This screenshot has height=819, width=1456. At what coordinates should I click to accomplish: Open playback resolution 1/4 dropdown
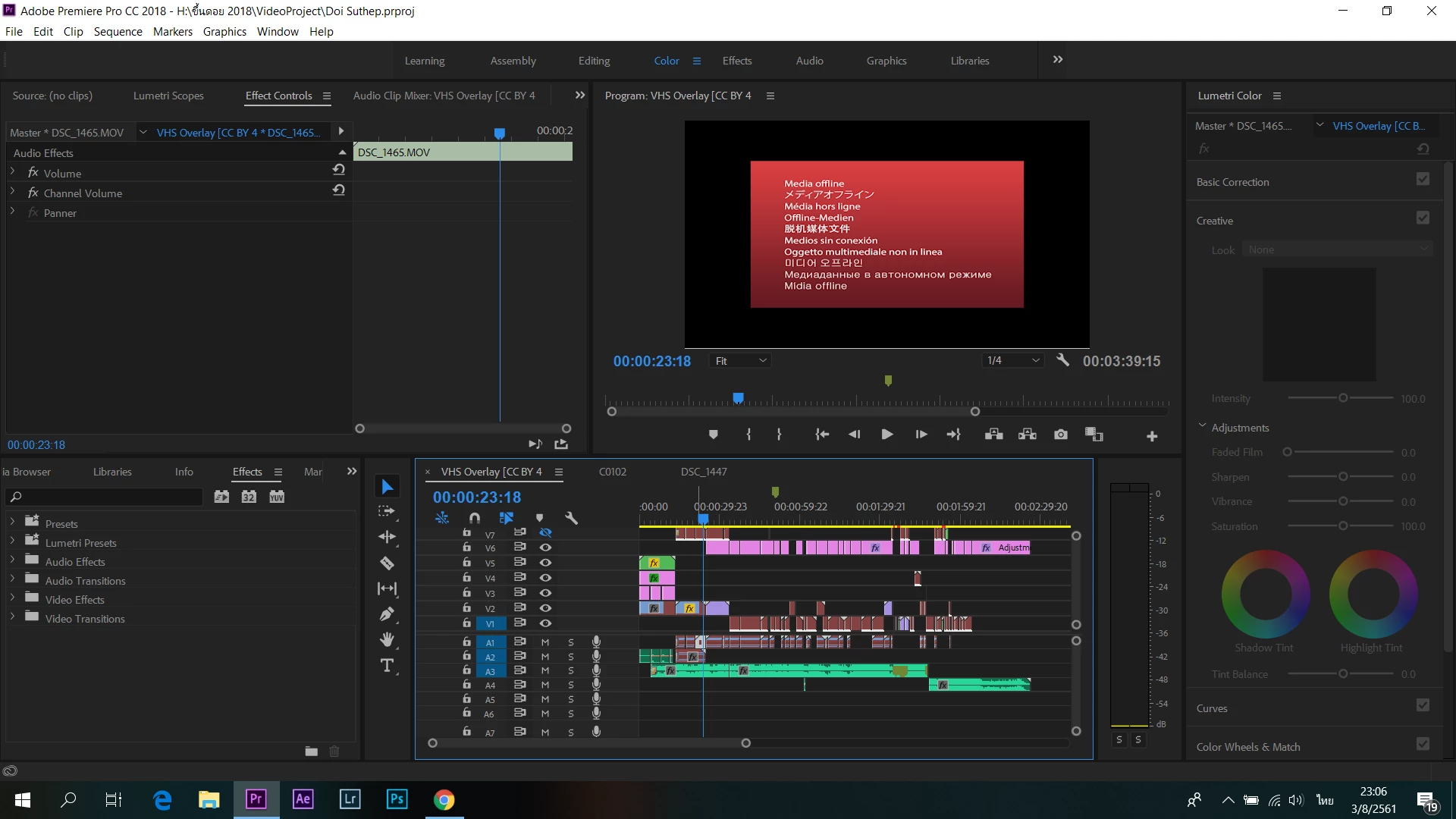pyautogui.click(x=1012, y=361)
